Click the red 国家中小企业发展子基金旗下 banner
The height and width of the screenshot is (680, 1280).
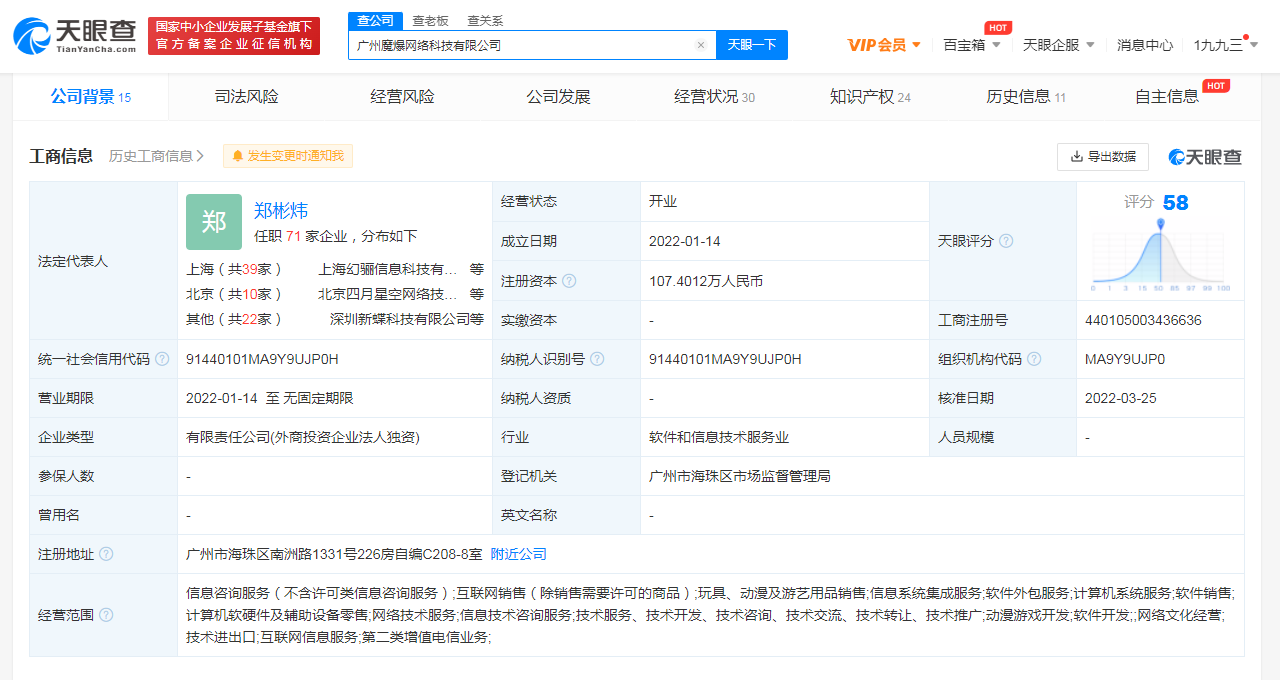click(234, 36)
